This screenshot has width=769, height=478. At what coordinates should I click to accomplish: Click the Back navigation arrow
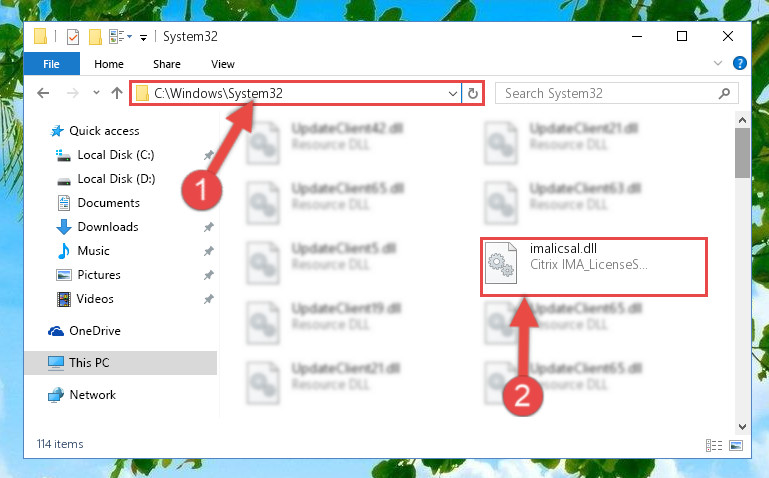(x=43, y=93)
